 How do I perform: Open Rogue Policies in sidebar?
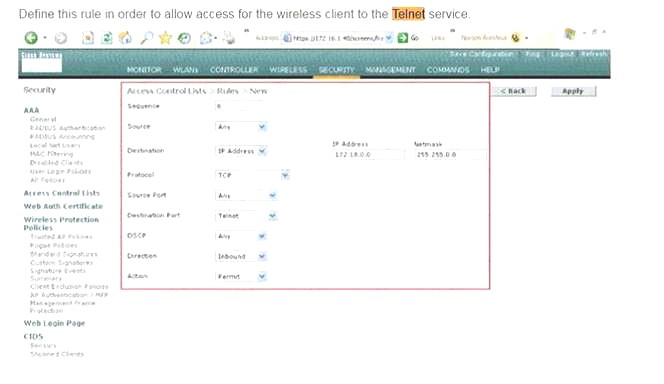[x=54, y=246]
